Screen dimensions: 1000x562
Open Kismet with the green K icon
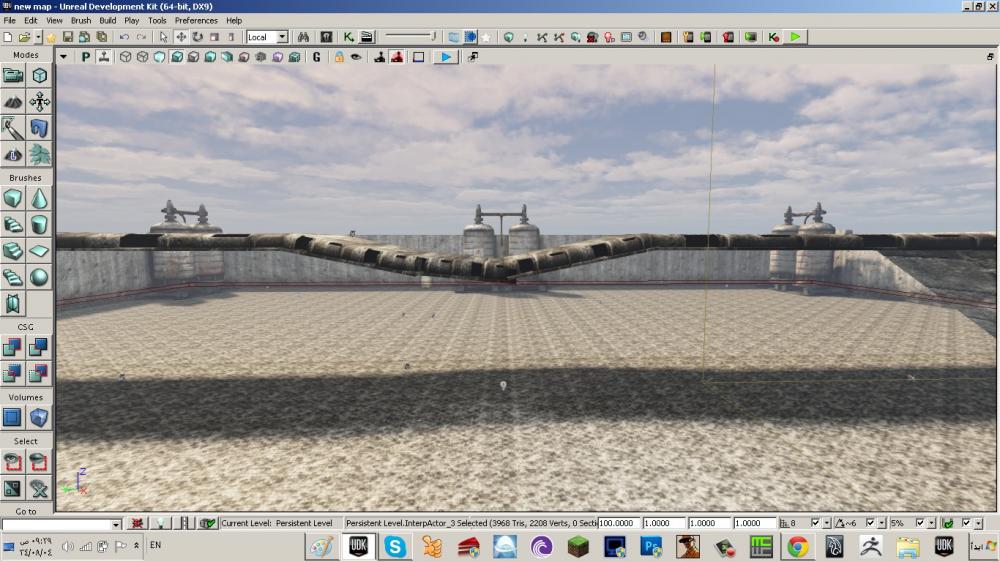(x=348, y=37)
